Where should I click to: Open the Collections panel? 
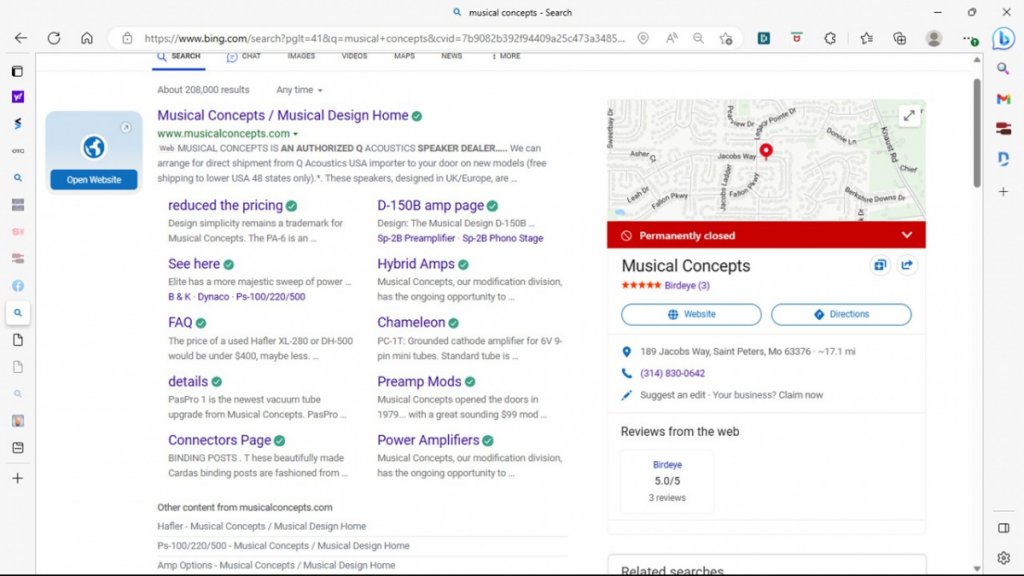coord(900,38)
